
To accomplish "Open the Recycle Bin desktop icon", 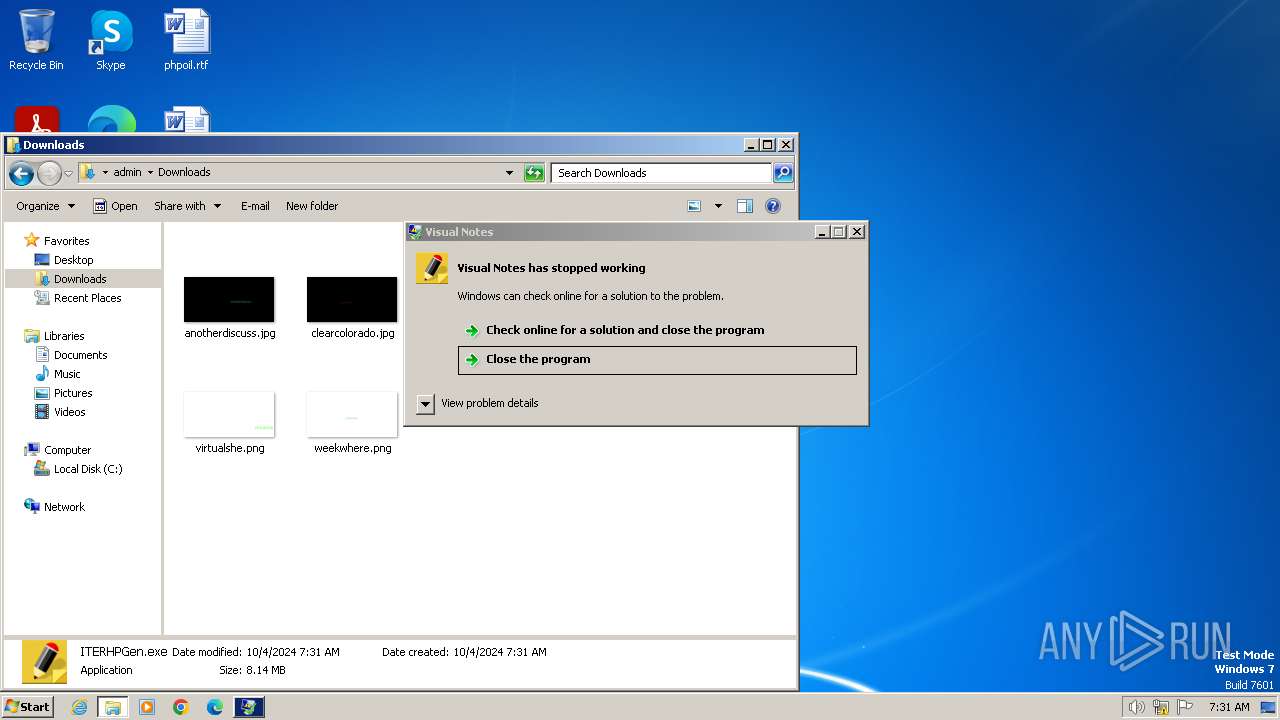I will [x=36, y=40].
